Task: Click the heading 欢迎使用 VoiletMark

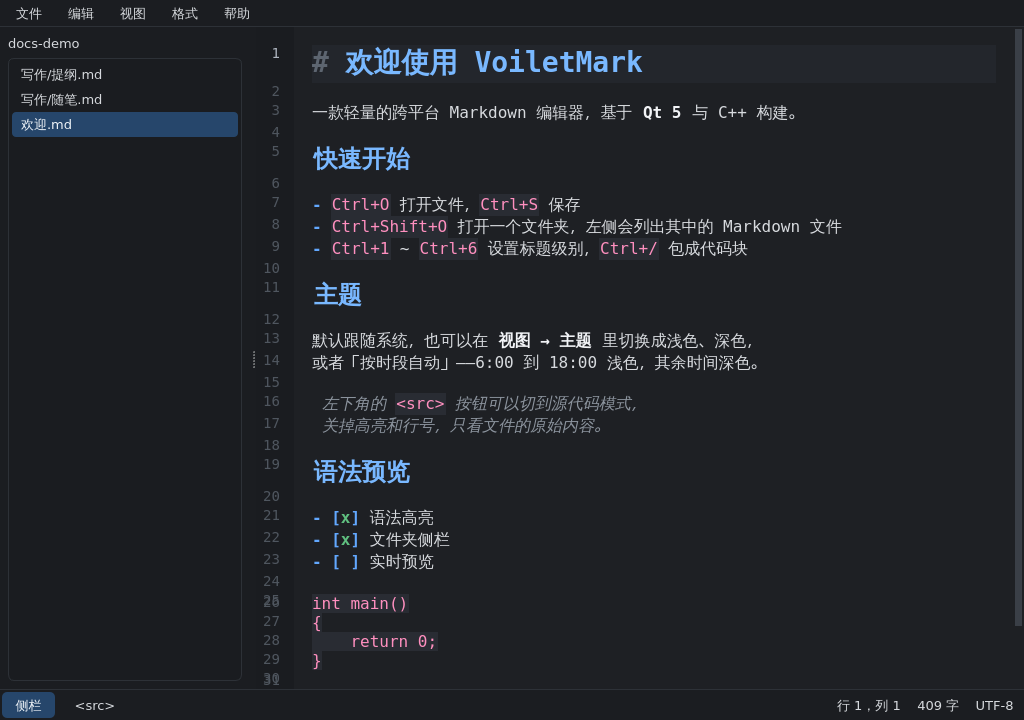Action: coord(493,63)
